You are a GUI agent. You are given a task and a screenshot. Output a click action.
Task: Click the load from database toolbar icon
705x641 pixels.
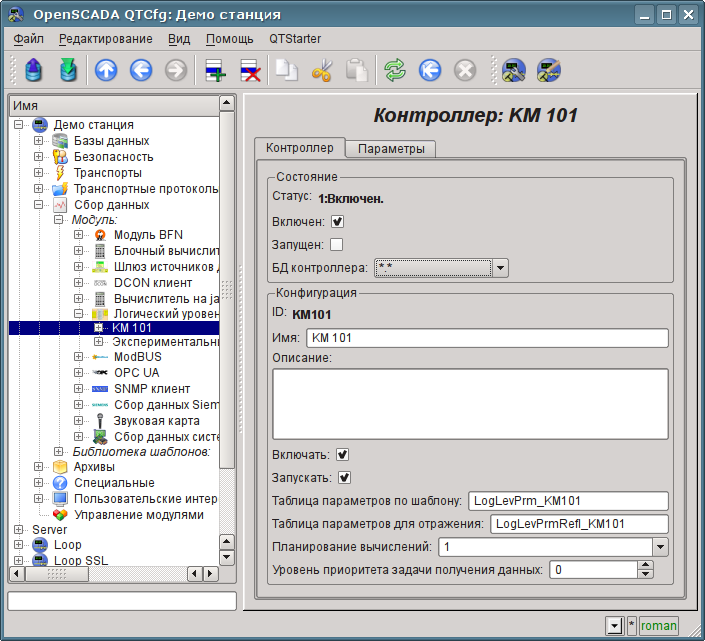point(35,70)
